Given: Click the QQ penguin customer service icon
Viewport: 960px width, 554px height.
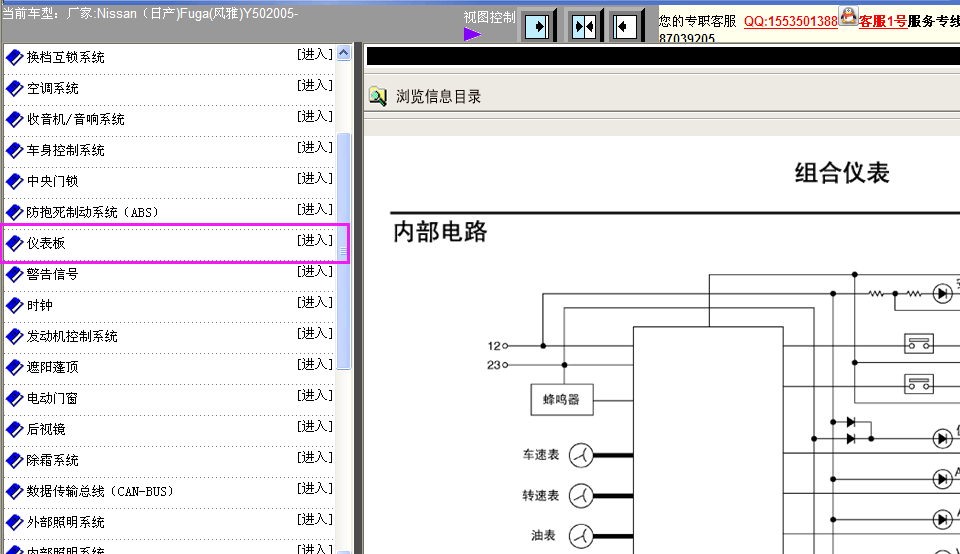Looking at the screenshot, I should 848,16.
